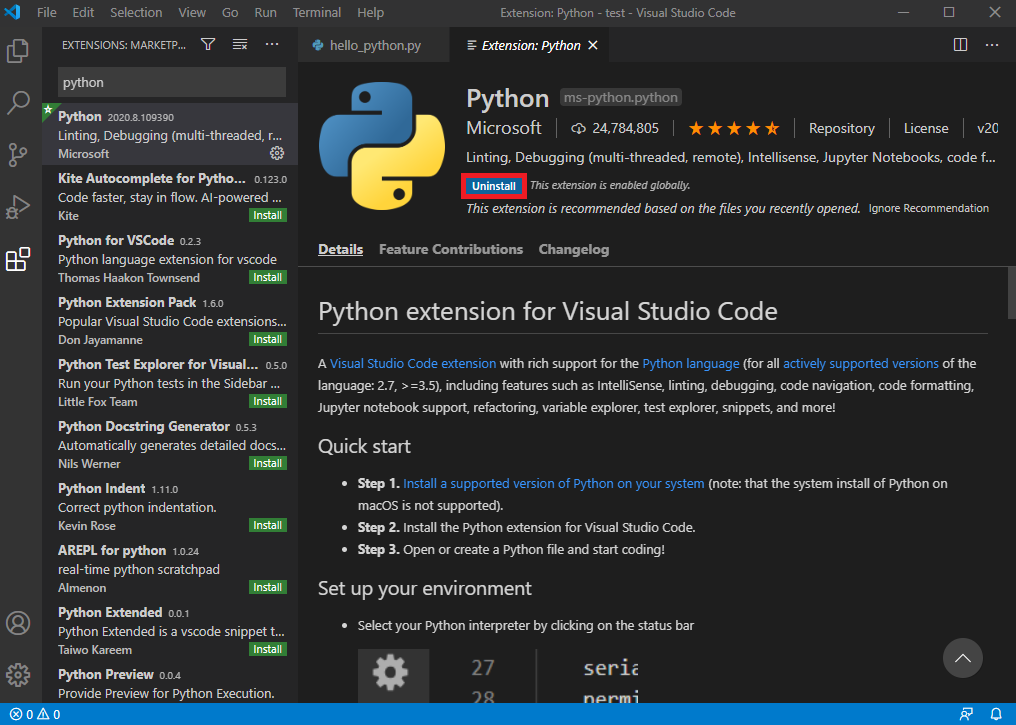Click Ignore Recommendation
Image resolution: width=1016 pixels, height=725 pixels.
(929, 208)
